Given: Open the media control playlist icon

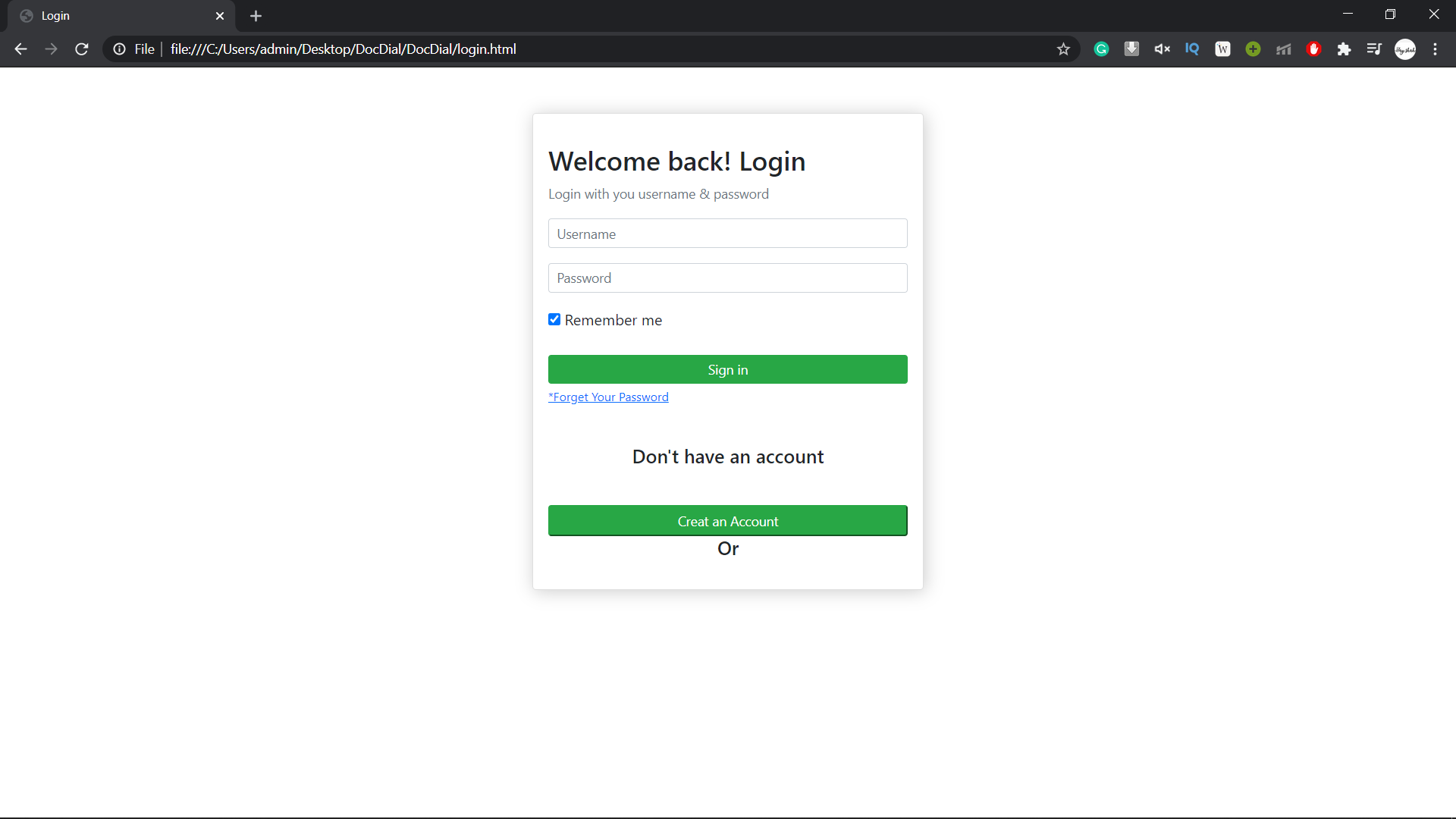Looking at the screenshot, I should [x=1374, y=49].
